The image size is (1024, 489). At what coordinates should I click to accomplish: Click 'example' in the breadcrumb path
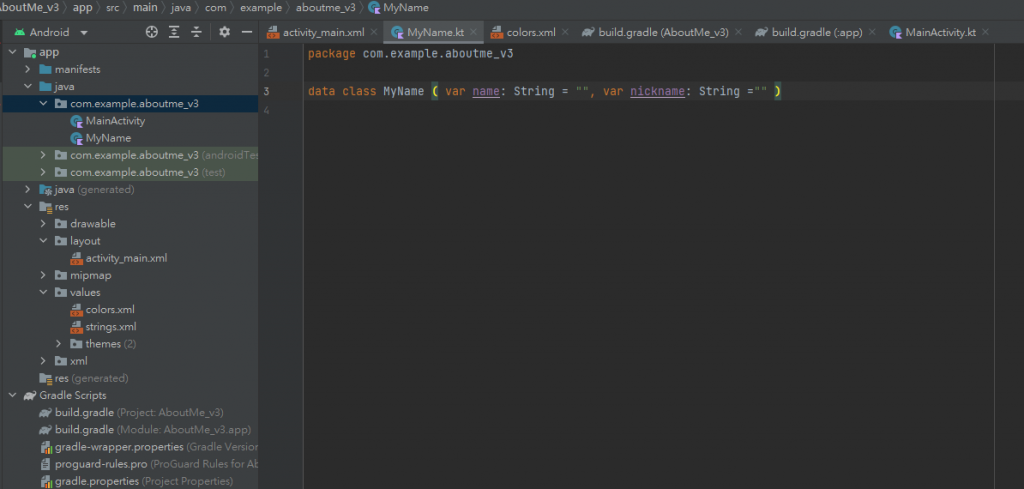tap(261, 8)
